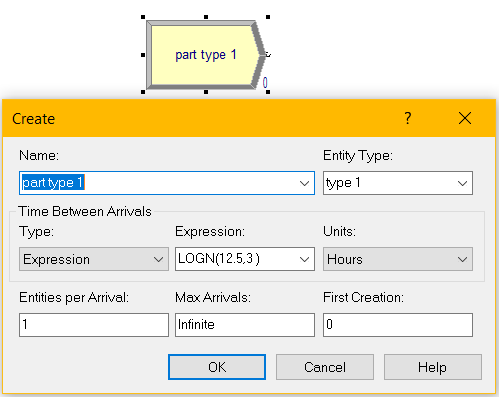Click the 'Max Arrivals:' label
The image size is (499, 397).
click(213, 297)
